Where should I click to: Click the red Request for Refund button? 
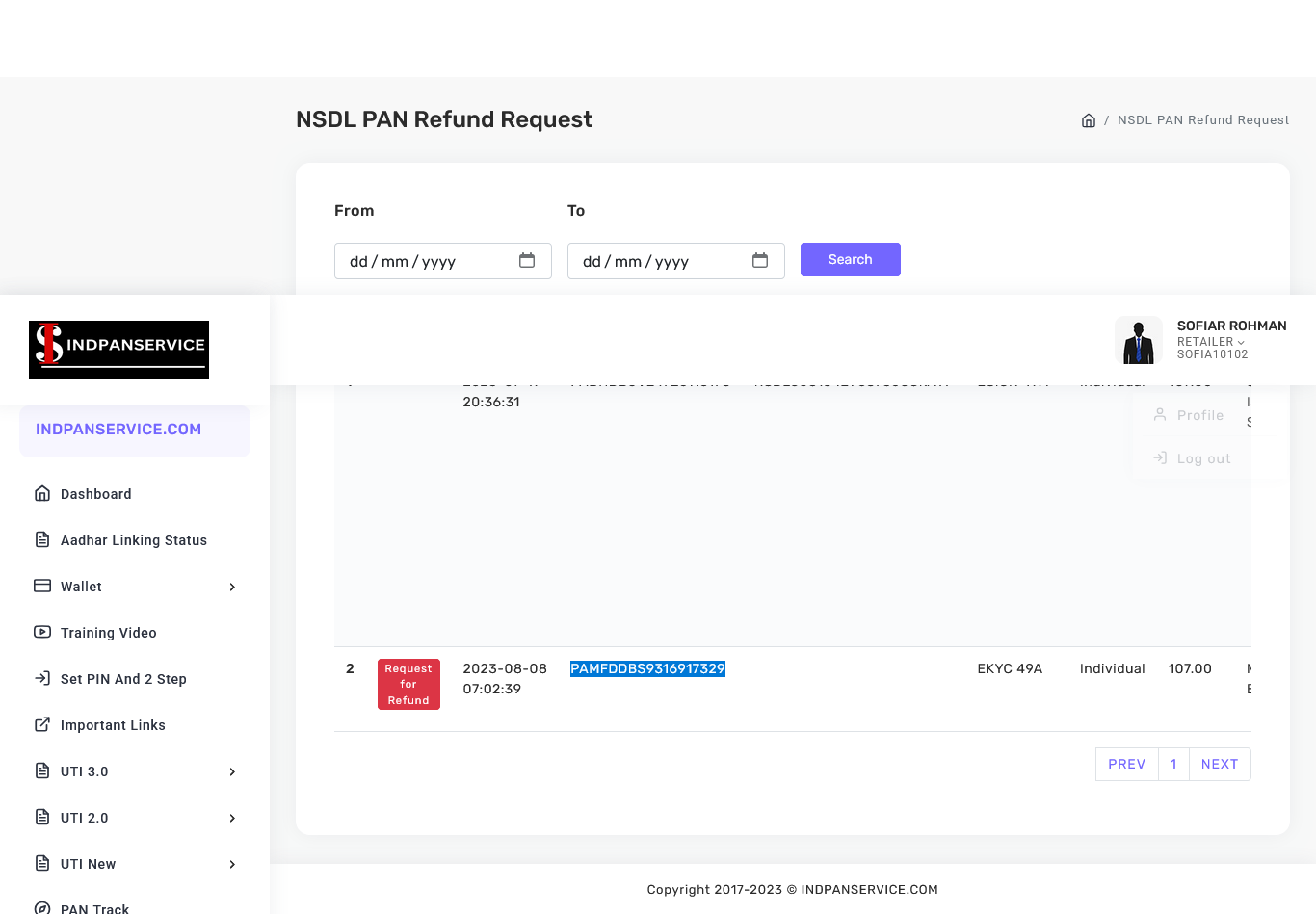408,685
